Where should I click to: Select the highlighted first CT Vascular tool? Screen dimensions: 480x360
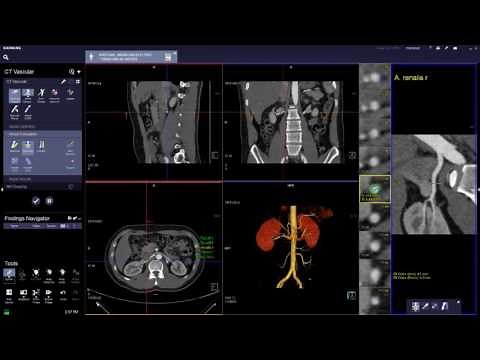pyautogui.click(x=15, y=96)
